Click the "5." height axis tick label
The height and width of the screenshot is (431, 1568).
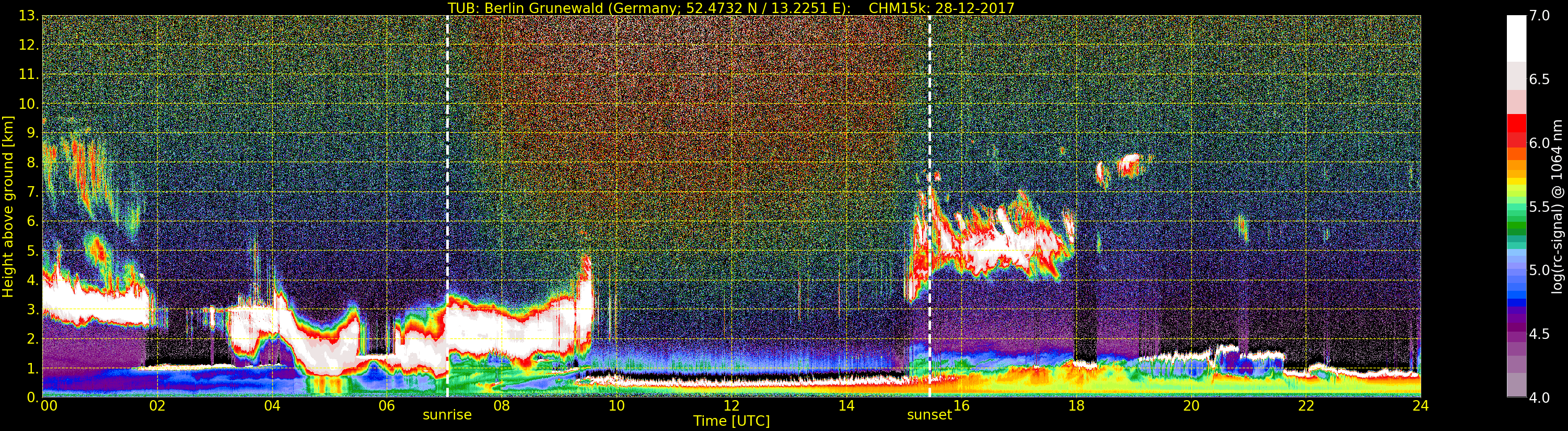(33, 251)
